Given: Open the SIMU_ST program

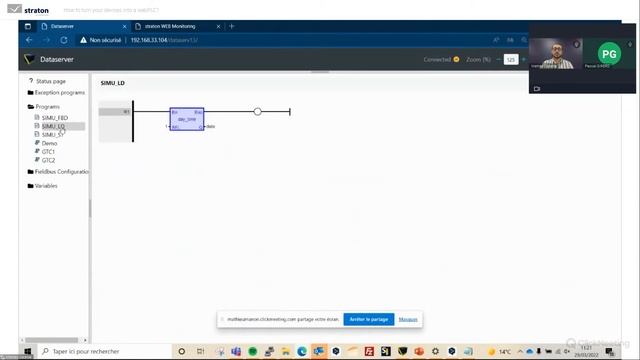Looking at the screenshot, I should 53,135.
